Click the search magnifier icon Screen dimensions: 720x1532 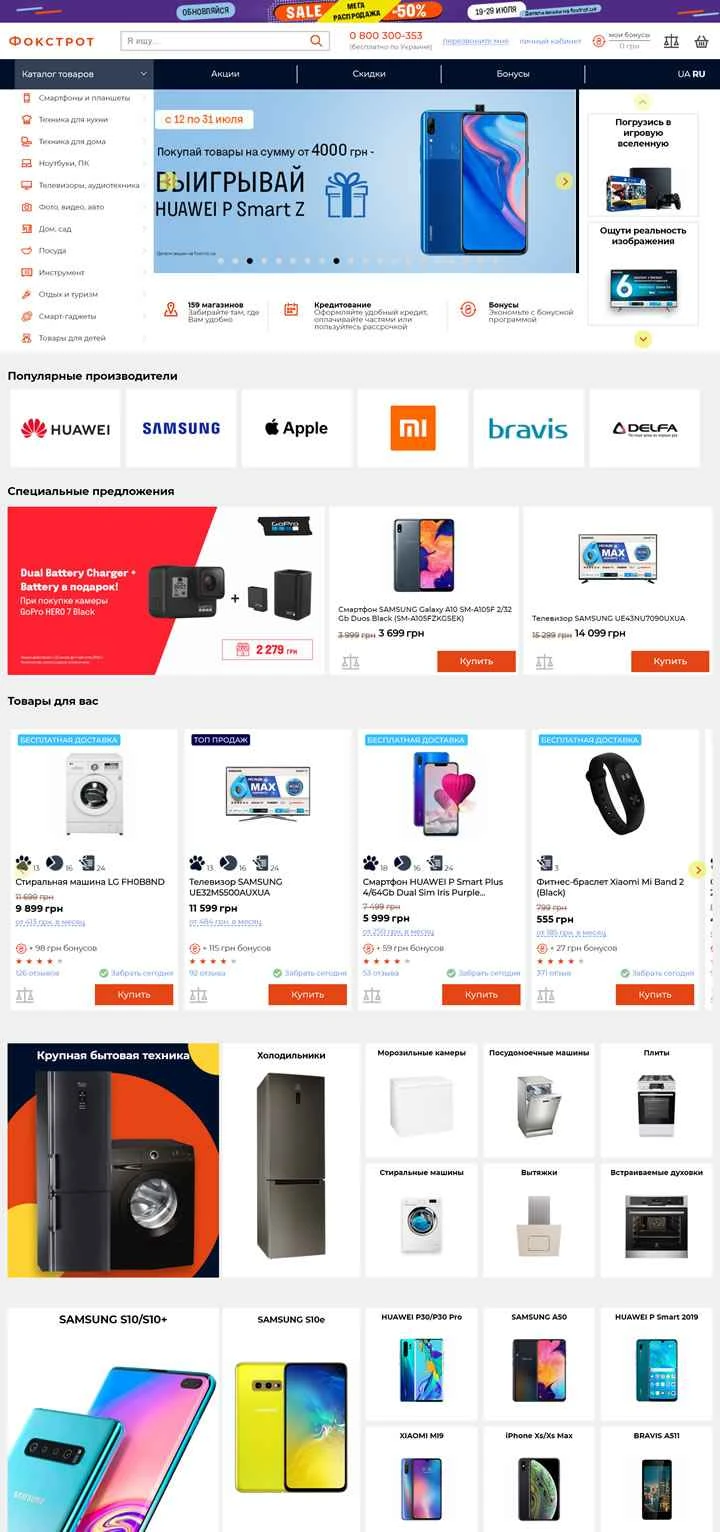click(316, 41)
